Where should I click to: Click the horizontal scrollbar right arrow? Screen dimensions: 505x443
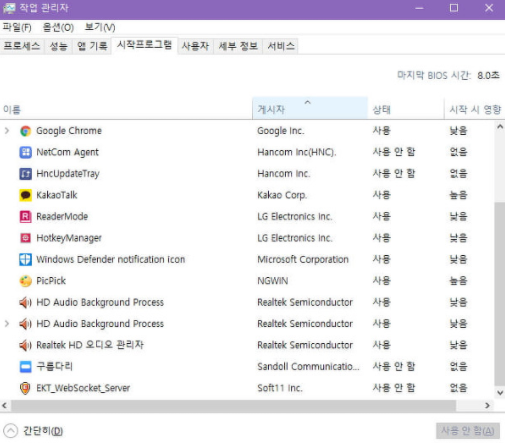[x=487, y=405]
